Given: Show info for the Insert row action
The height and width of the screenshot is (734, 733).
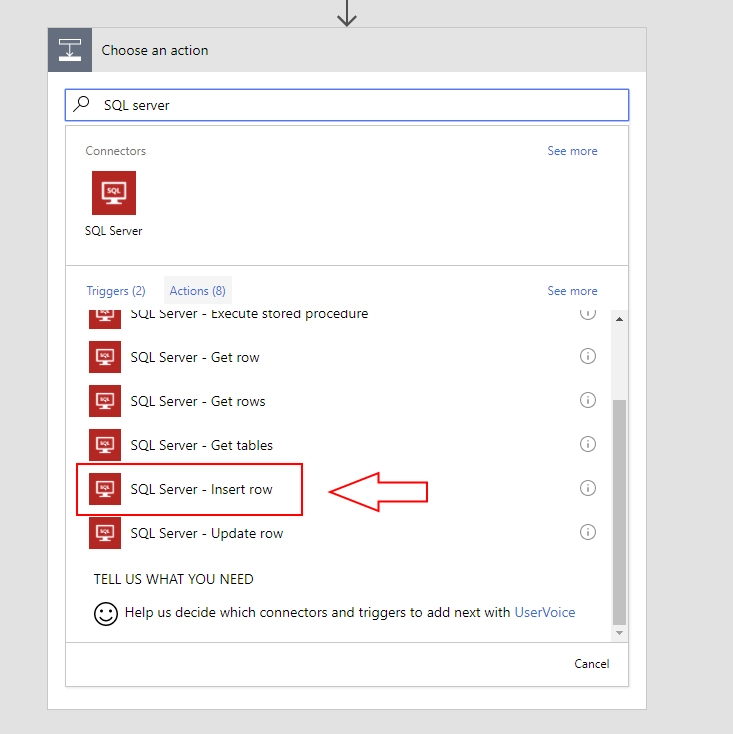Looking at the screenshot, I should [588, 488].
